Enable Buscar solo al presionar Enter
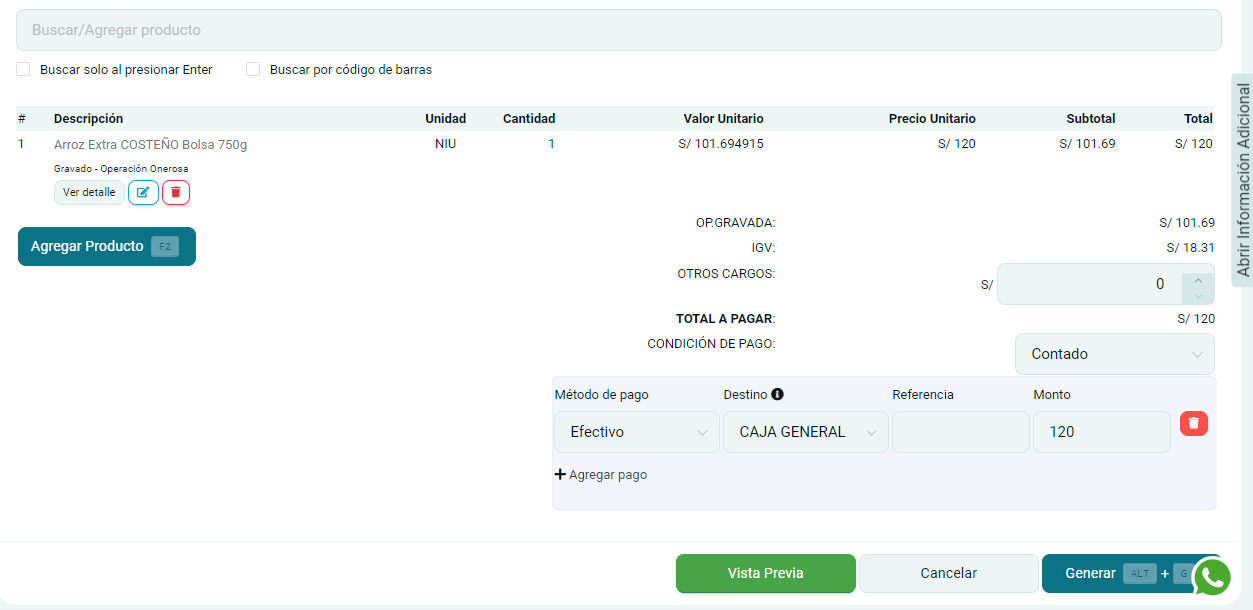 click(x=23, y=70)
